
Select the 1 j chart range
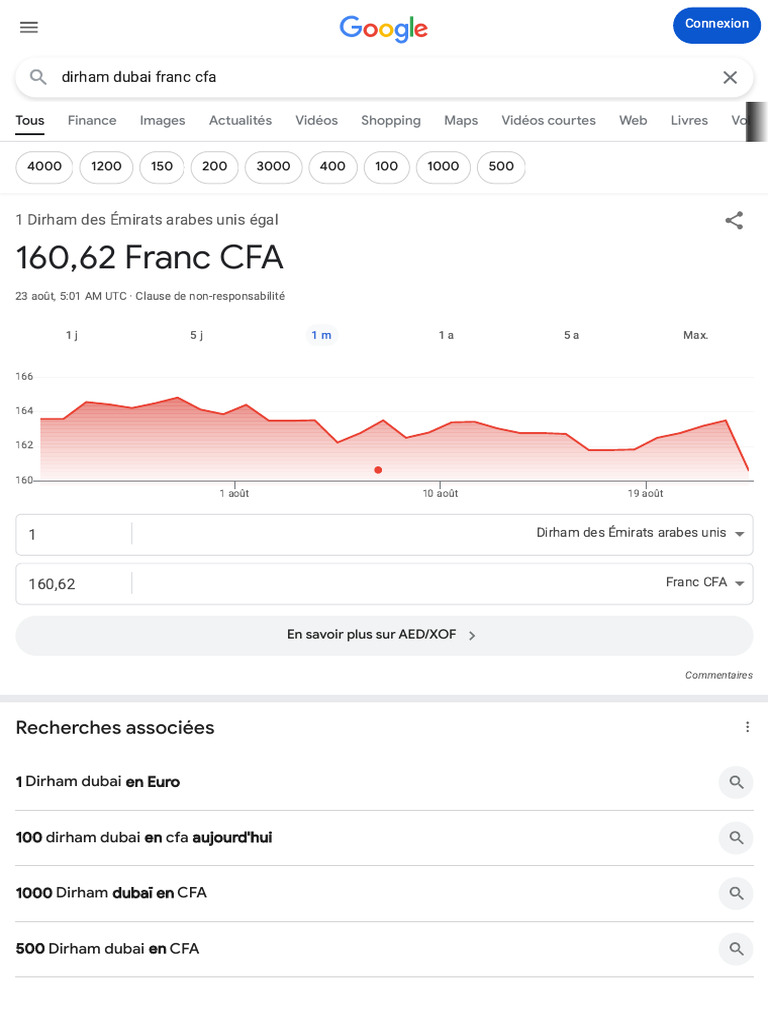point(72,335)
